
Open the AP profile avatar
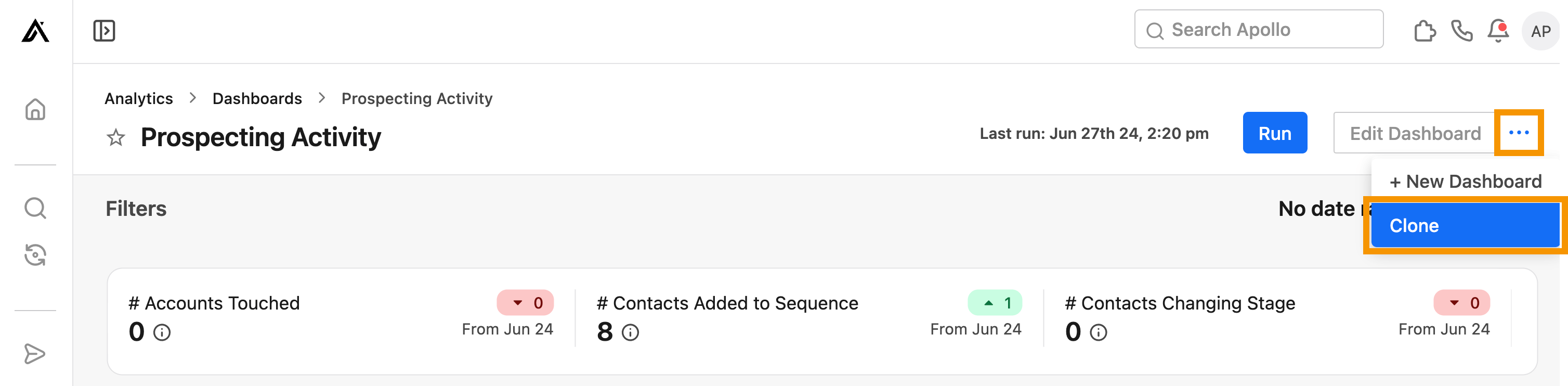[x=1540, y=31]
